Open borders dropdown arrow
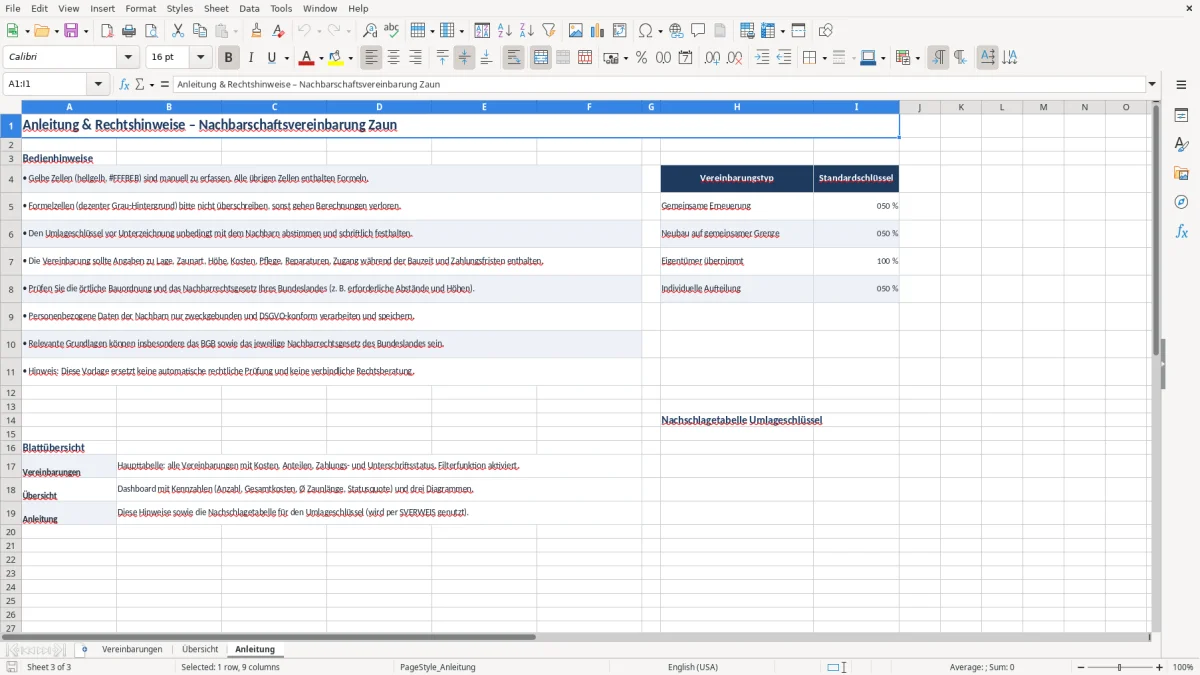 823,59
